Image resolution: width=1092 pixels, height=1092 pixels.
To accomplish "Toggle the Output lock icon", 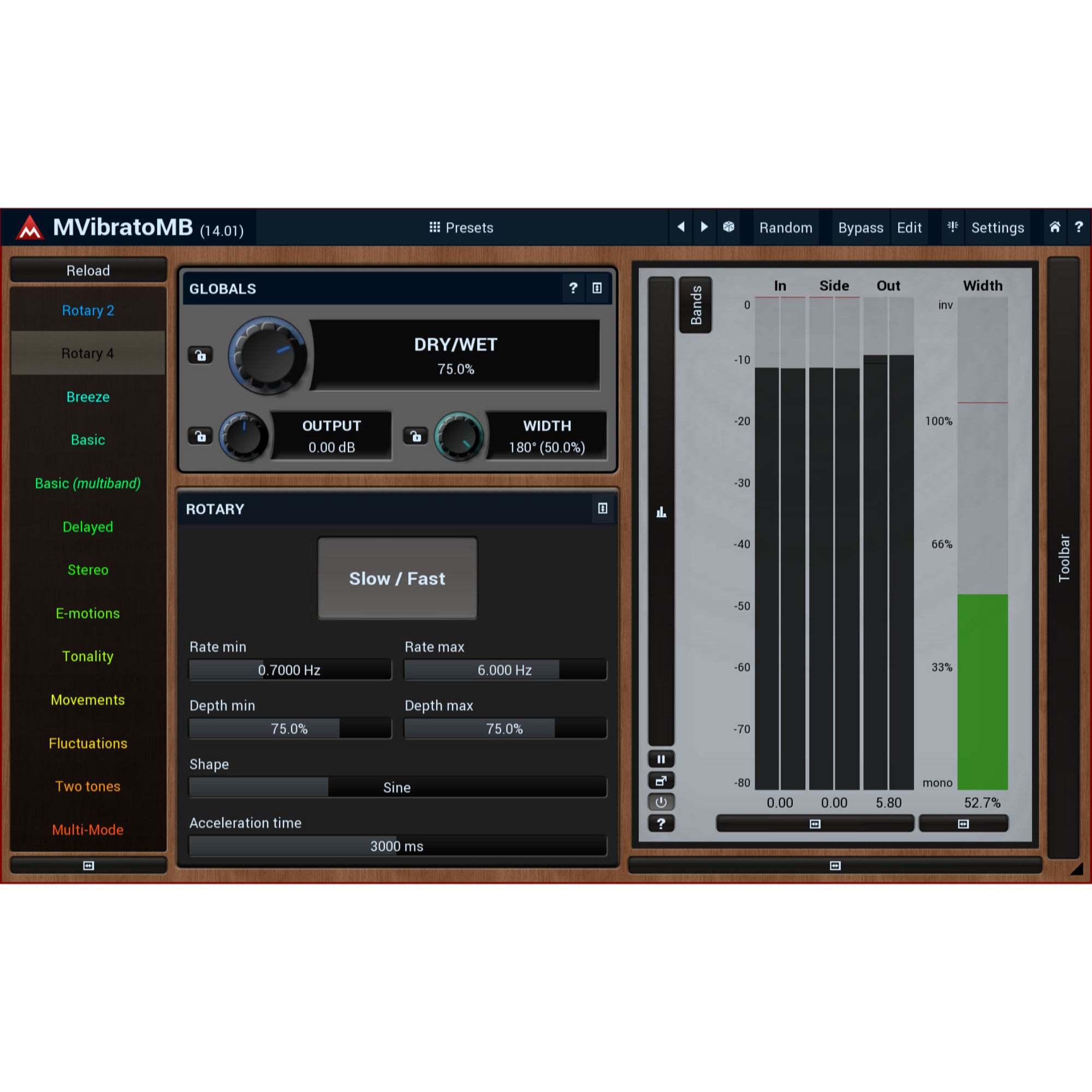I will (x=200, y=436).
